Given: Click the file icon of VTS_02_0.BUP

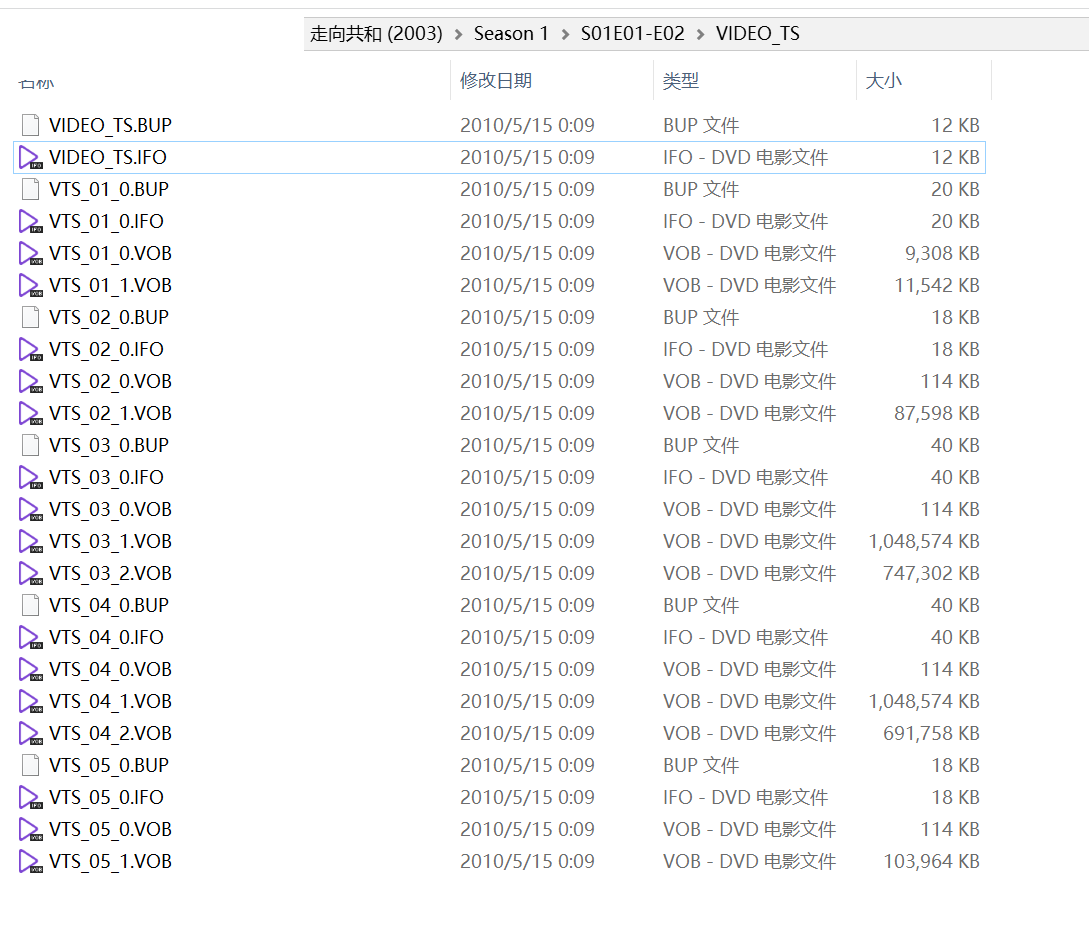Looking at the screenshot, I should point(31,317).
